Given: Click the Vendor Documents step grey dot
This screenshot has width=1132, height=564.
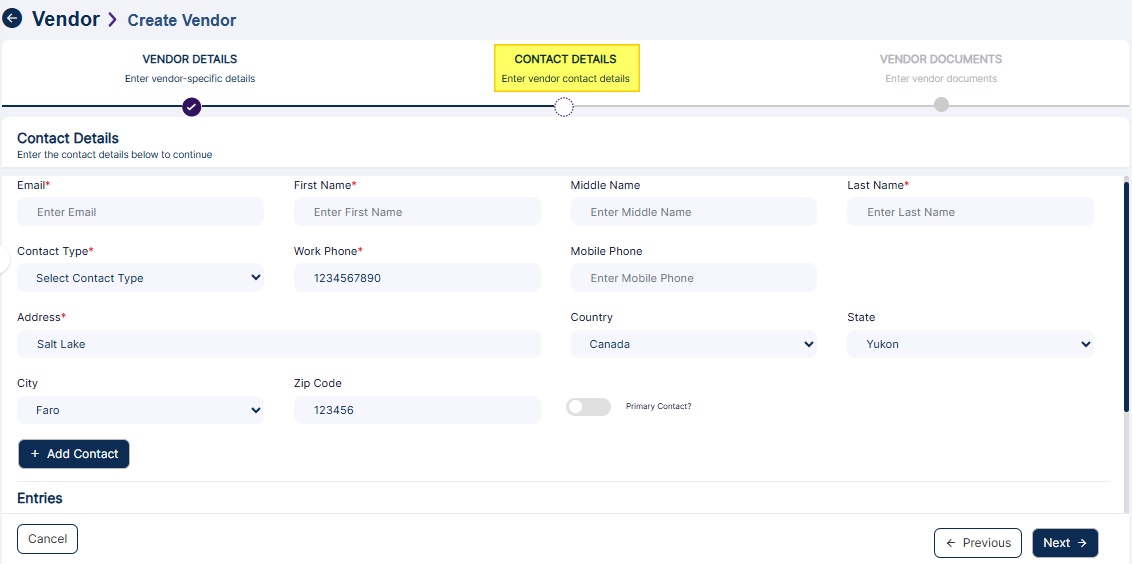Looking at the screenshot, I should click(x=941, y=105).
